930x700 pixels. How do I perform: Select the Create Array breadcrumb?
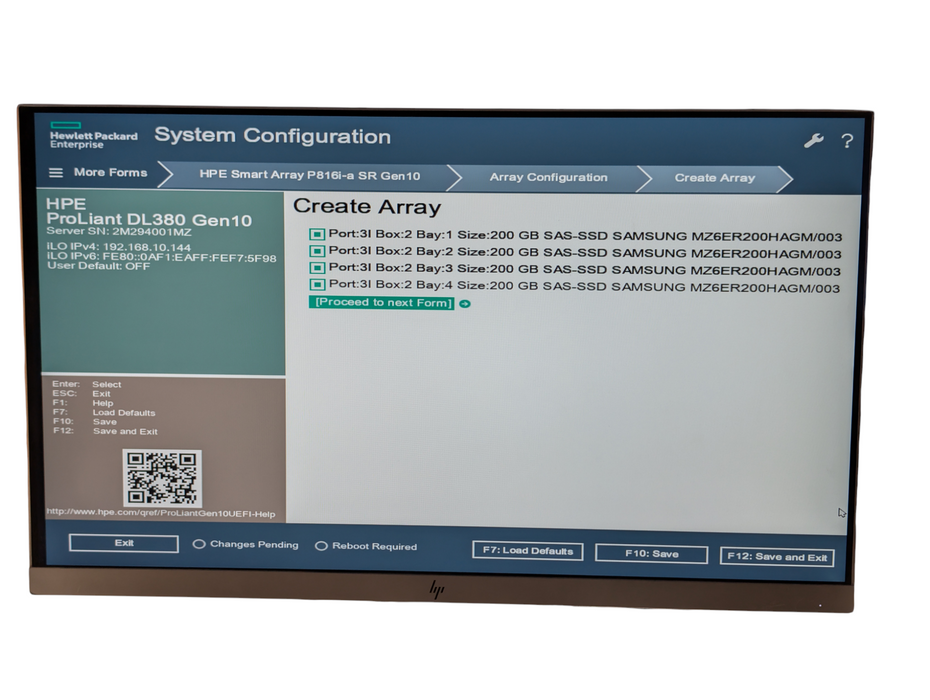[715, 178]
